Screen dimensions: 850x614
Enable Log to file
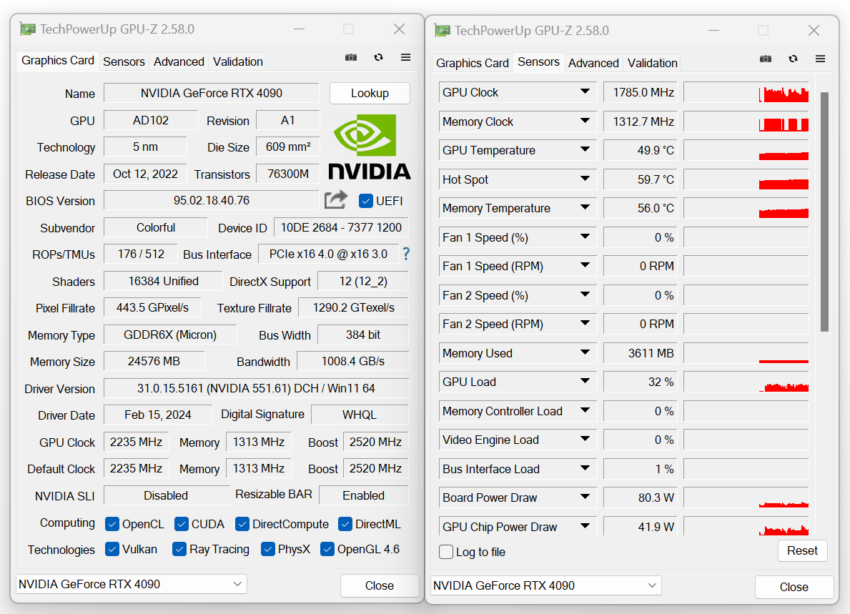tap(445, 552)
